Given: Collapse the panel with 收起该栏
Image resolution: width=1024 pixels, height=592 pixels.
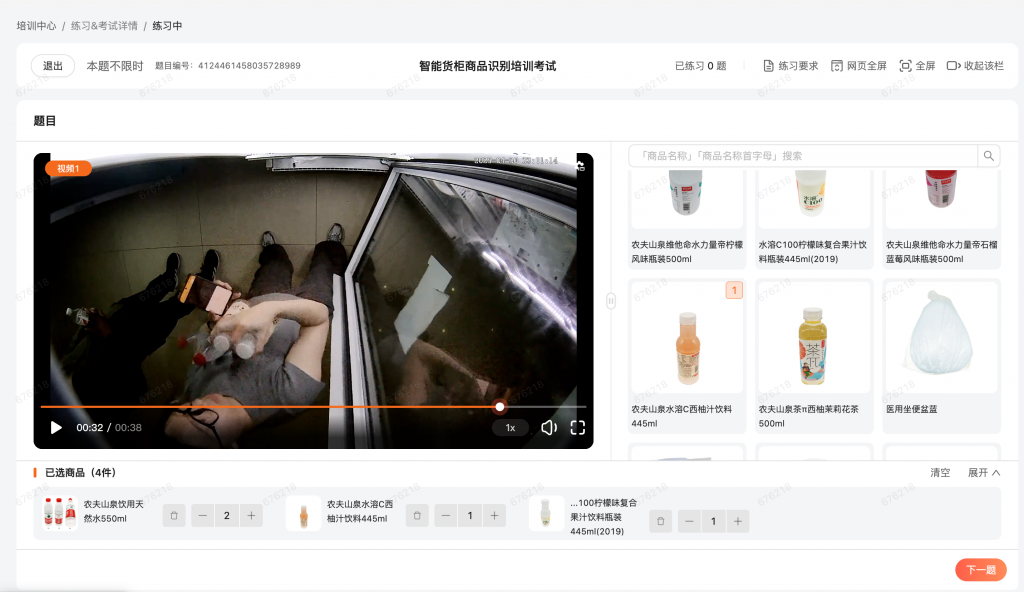Looking at the screenshot, I should tap(975, 66).
